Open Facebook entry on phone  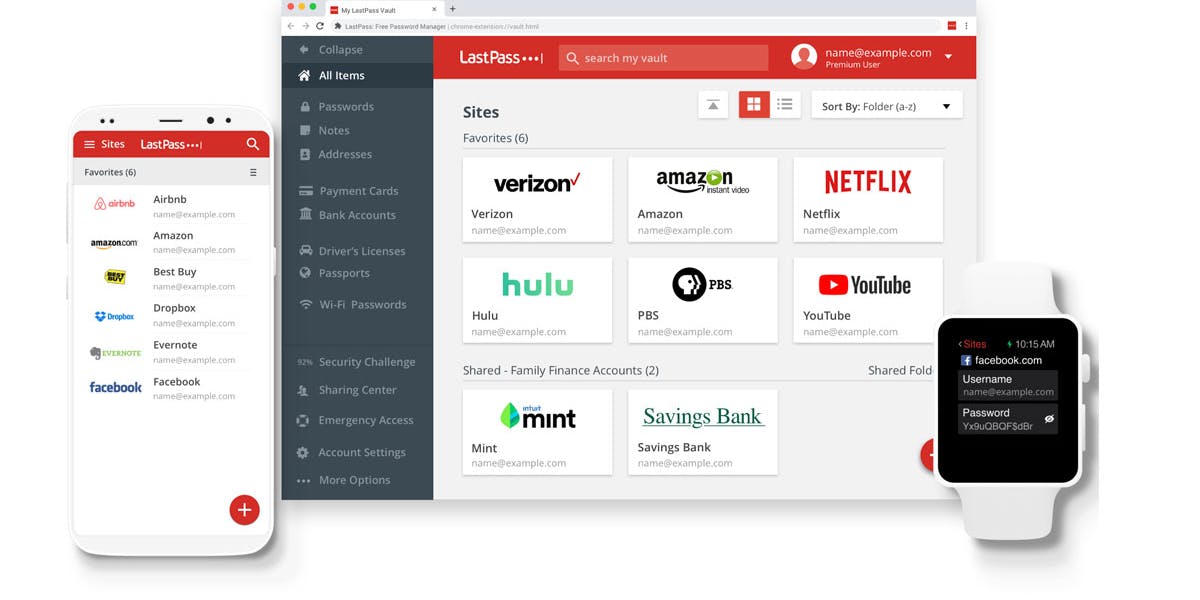coord(171,388)
